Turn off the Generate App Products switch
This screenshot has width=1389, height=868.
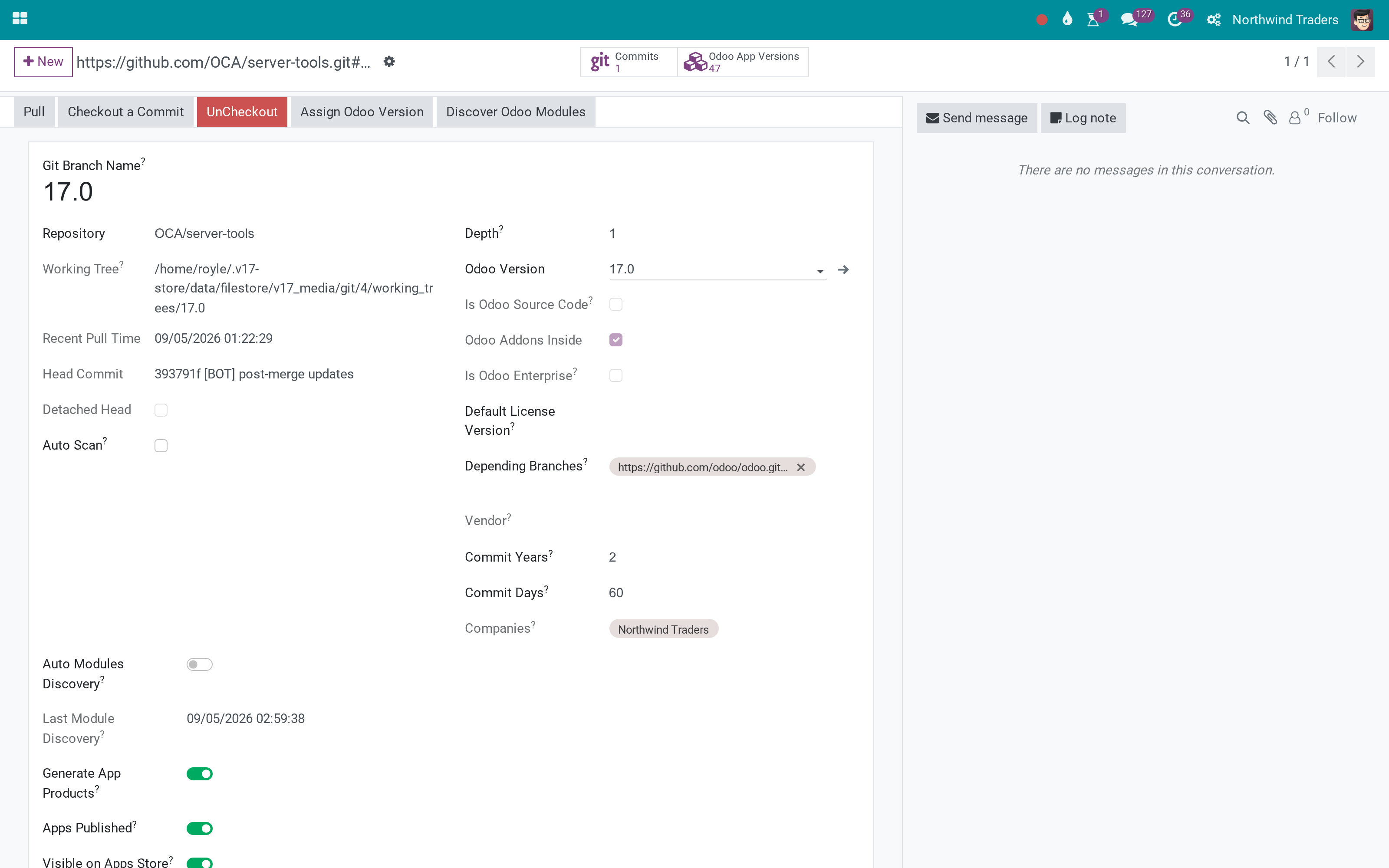pyautogui.click(x=200, y=774)
